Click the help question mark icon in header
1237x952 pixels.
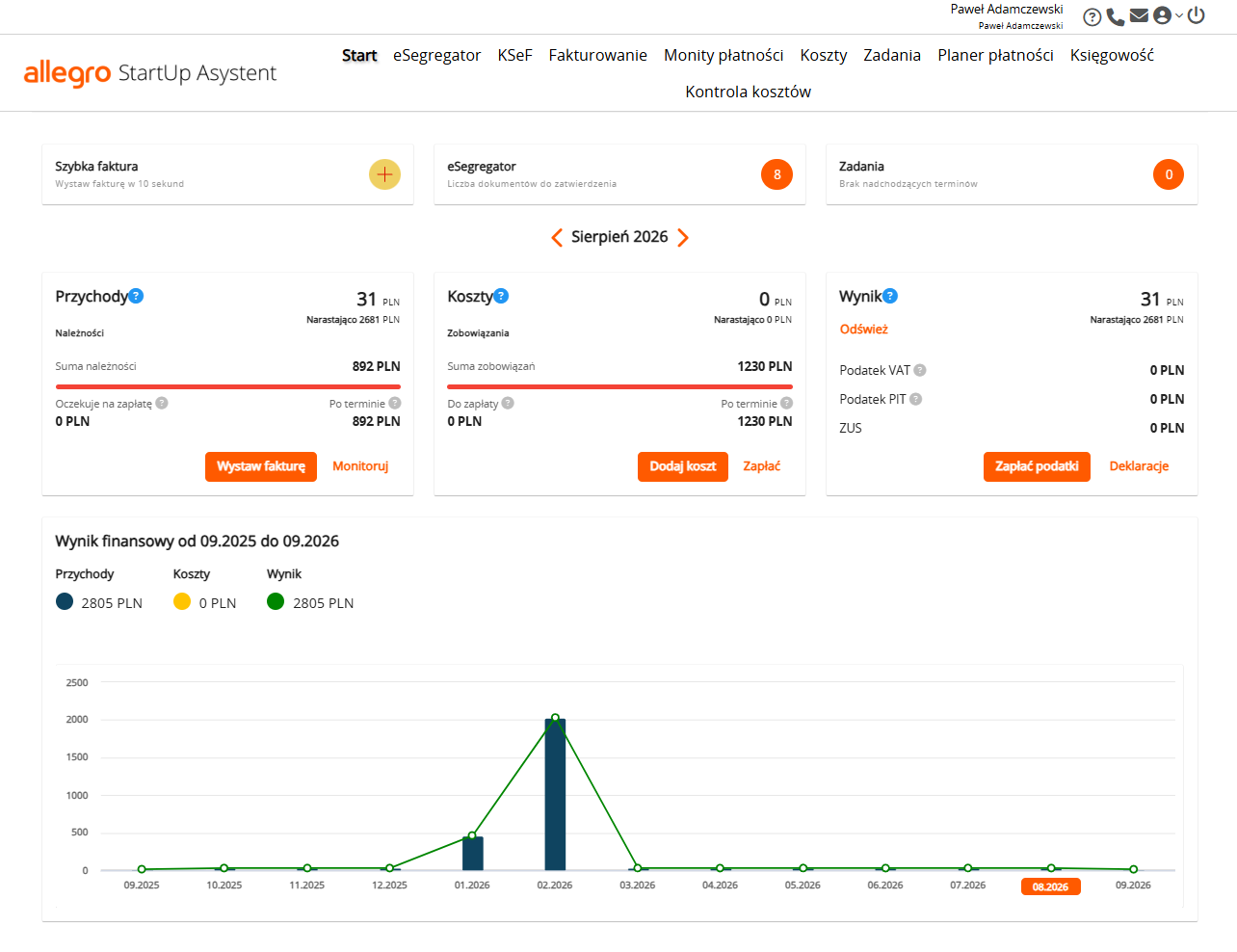(x=1092, y=16)
